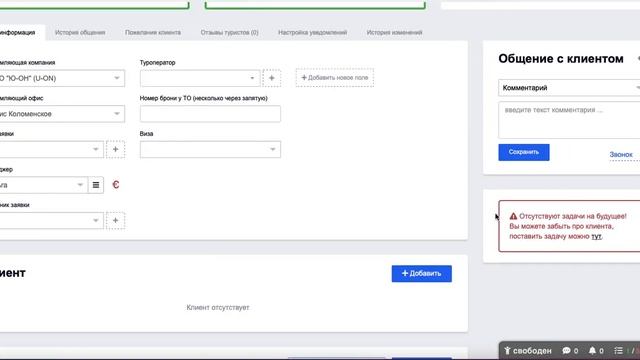640x360 pixels.
Task: Click Добавить button in client section
Action: [422, 273]
